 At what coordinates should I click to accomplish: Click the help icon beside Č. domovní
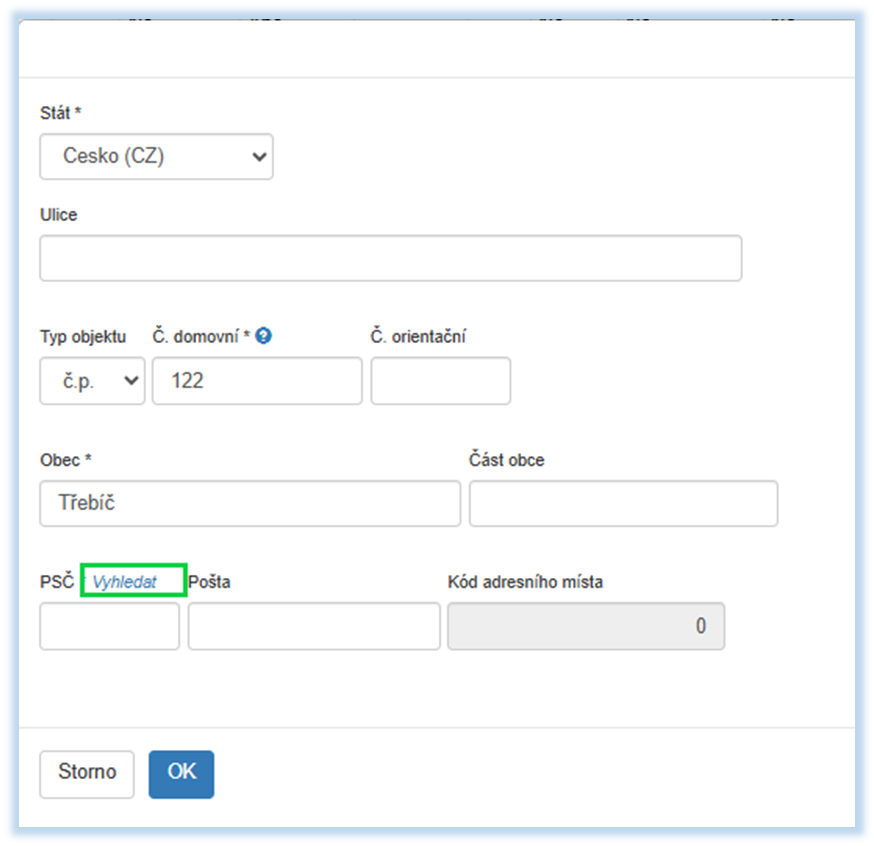point(264,336)
